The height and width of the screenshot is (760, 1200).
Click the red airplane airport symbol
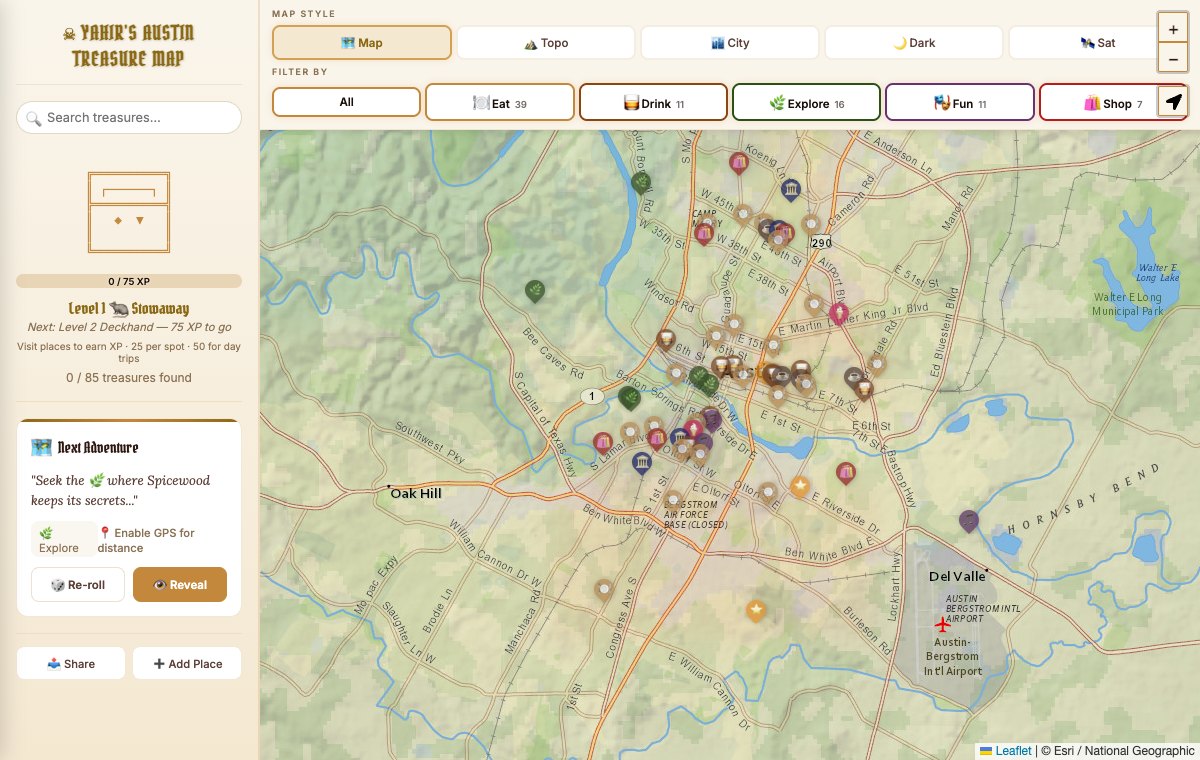[942, 624]
